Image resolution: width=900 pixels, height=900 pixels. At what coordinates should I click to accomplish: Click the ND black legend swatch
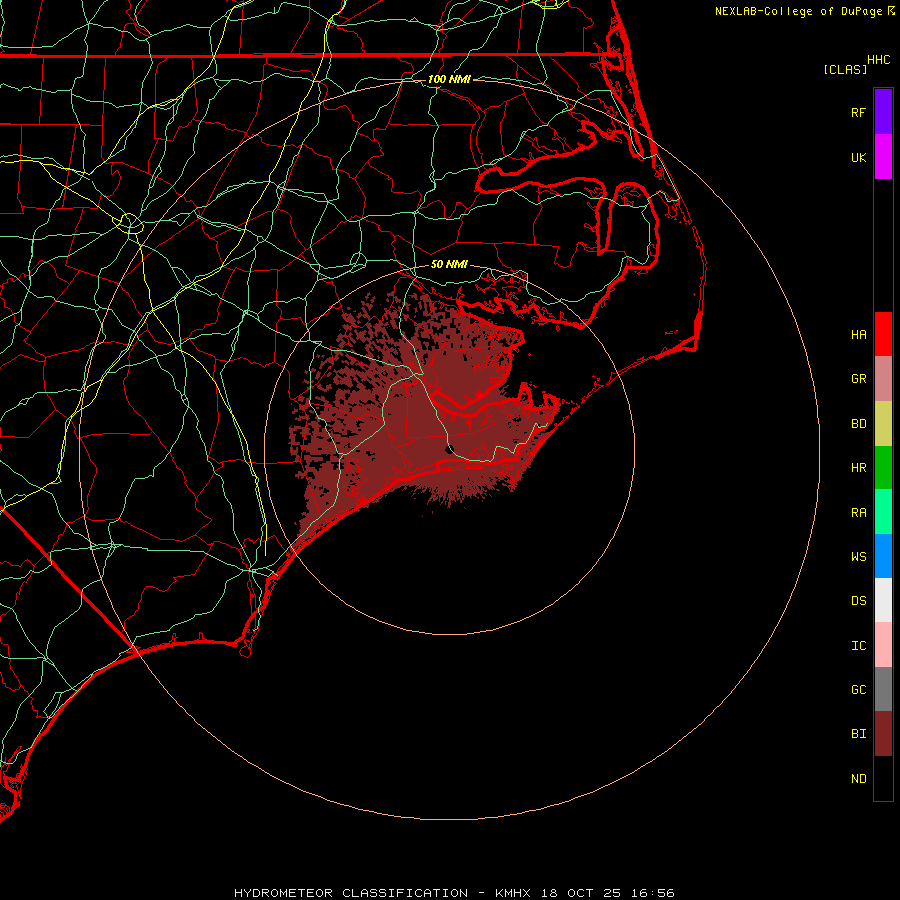click(883, 778)
